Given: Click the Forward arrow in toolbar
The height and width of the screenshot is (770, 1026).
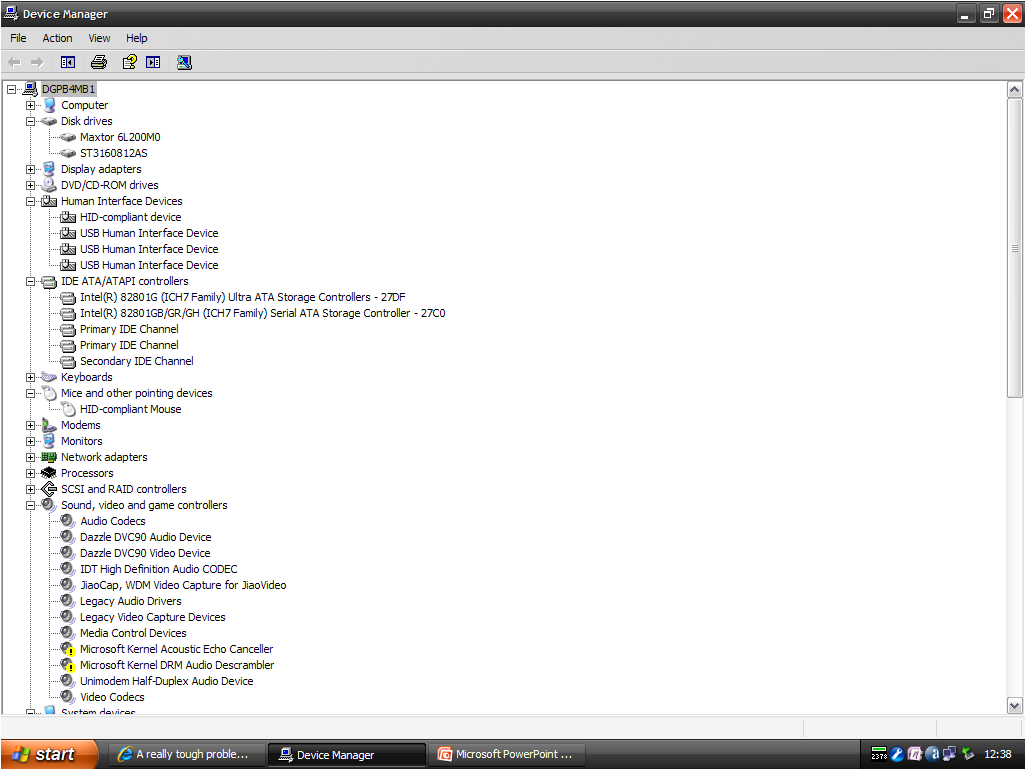Looking at the screenshot, I should point(37,62).
